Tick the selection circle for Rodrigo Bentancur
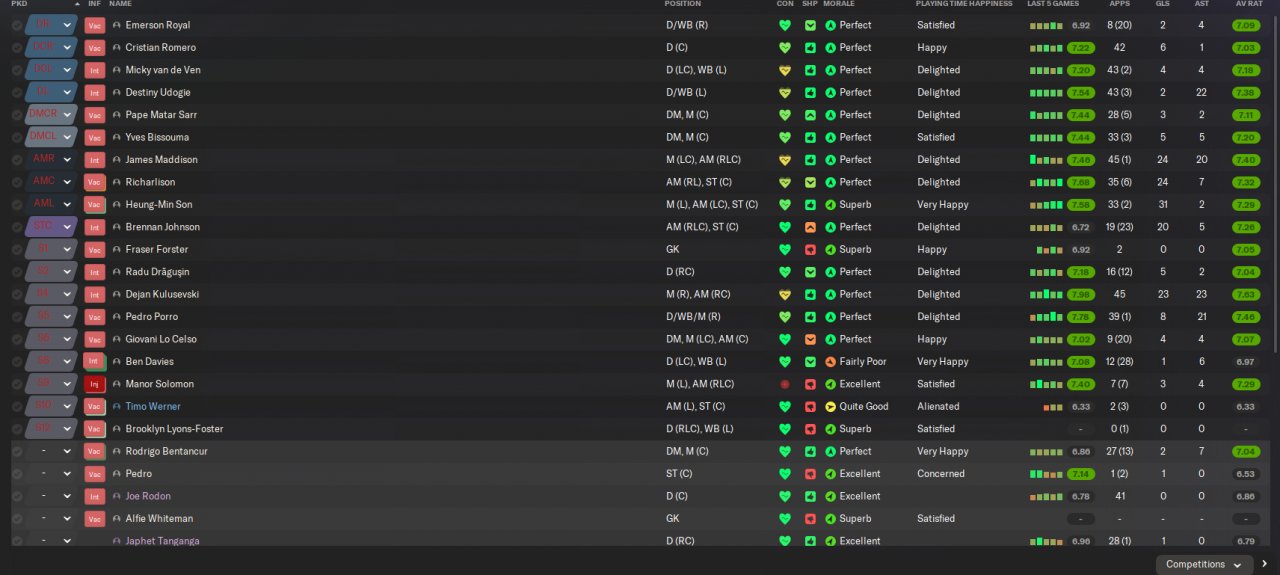Viewport: 1280px width, 575px height. pyautogui.click(x=17, y=451)
